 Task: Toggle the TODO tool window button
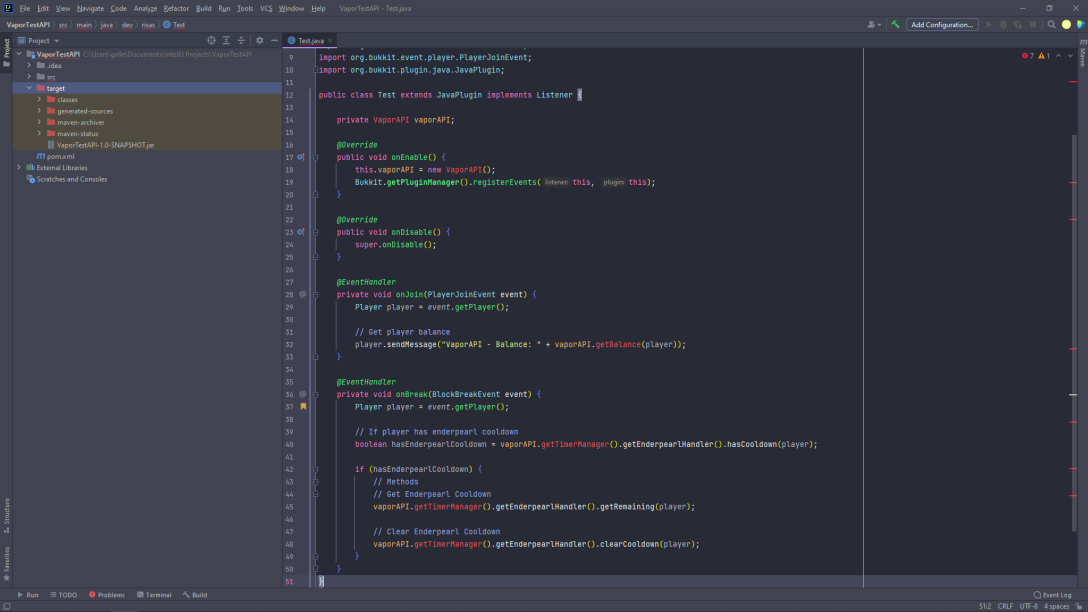point(63,595)
